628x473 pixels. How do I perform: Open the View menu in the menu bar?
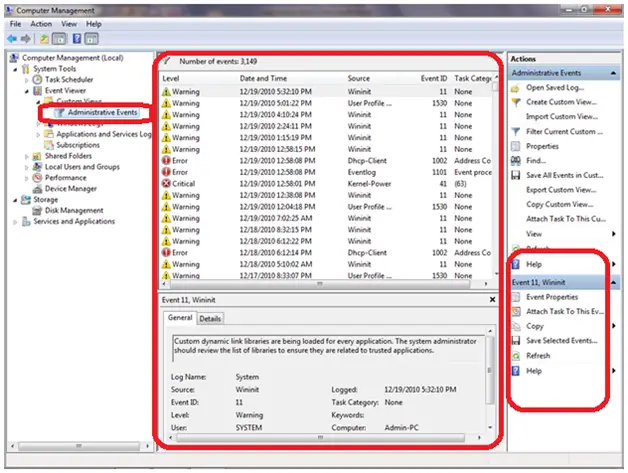click(69, 24)
